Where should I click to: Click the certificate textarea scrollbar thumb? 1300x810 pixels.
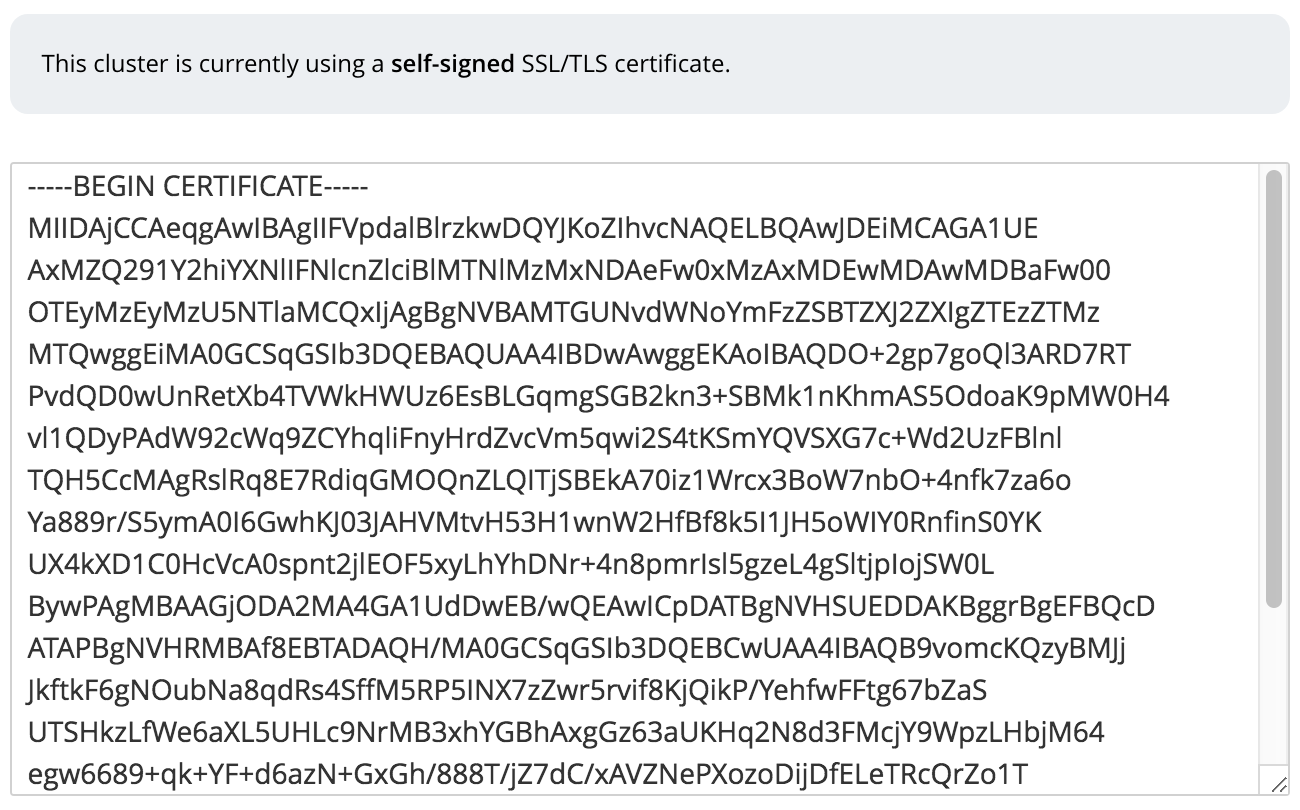1273,388
